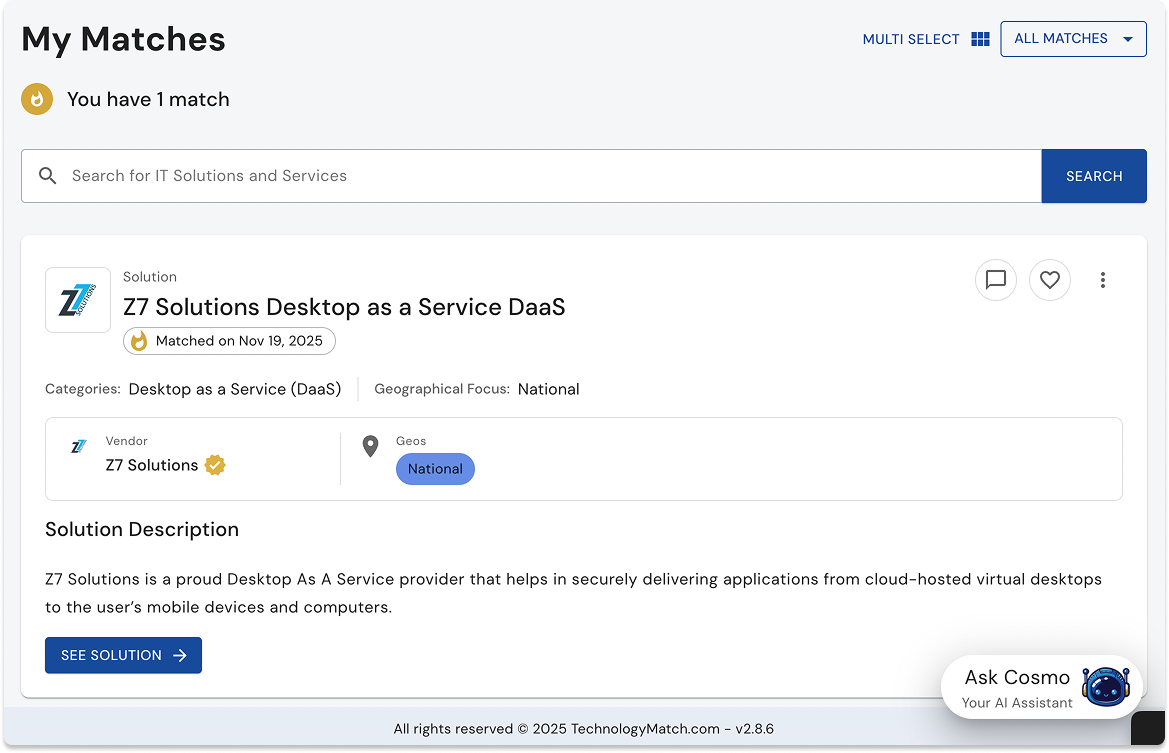Open the chat message icon for Z7 Solutions

(995, 280)
